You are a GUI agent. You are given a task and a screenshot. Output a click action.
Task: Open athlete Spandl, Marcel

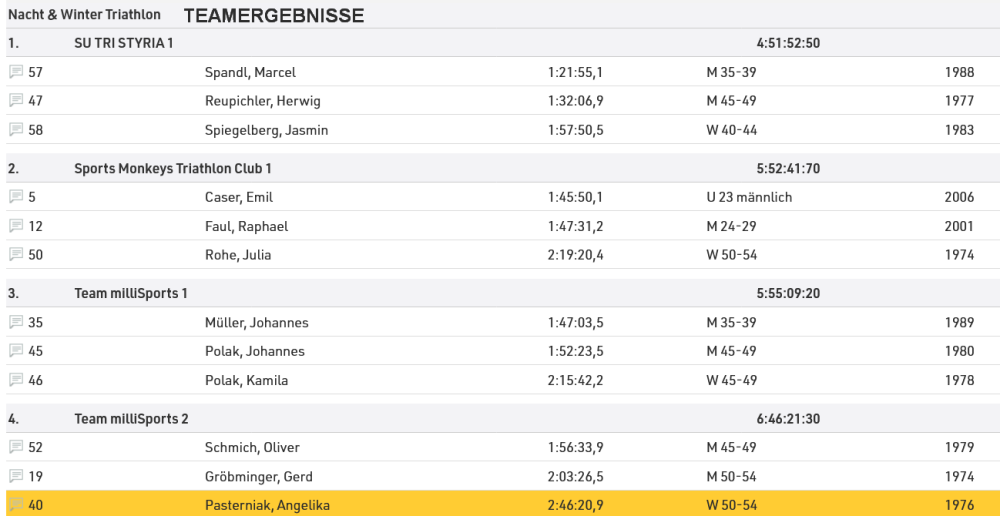(x=250, y=72)
